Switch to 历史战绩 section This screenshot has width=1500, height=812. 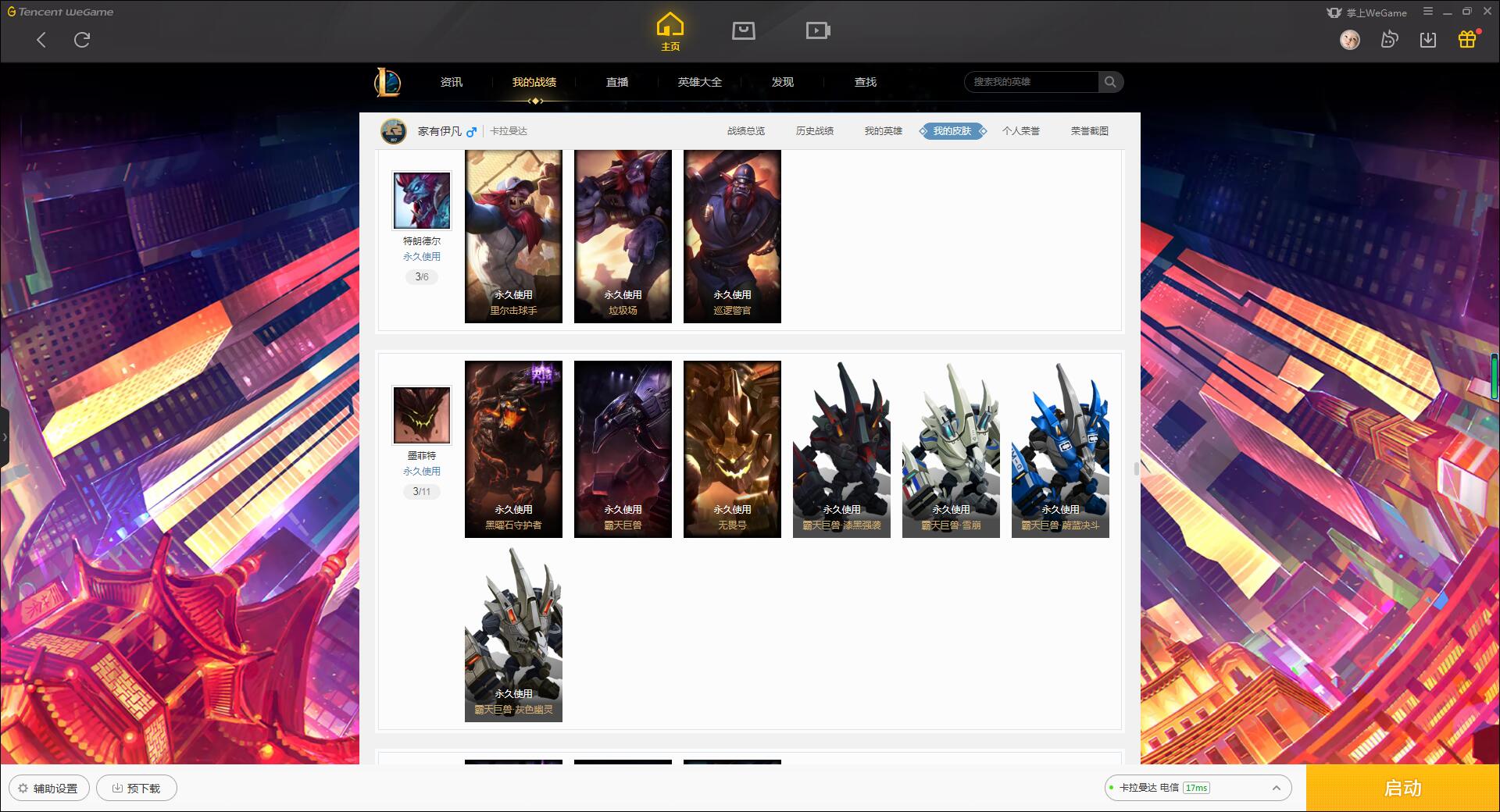click(x=815, y=131)
